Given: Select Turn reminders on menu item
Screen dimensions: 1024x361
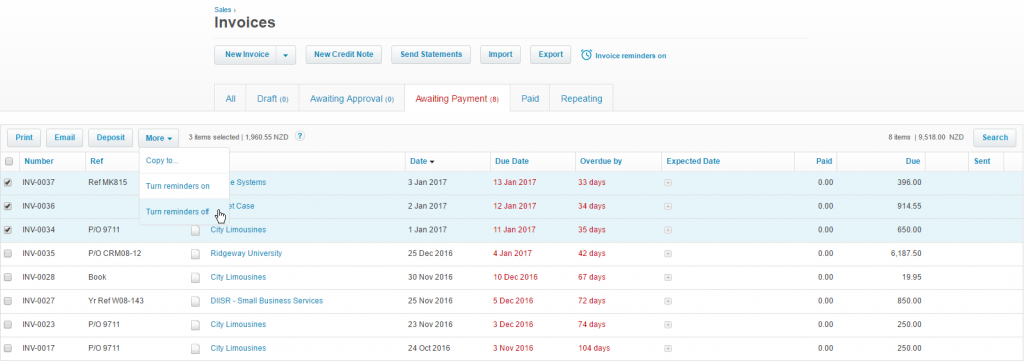Looking at the screenshot, I should 184,186.
